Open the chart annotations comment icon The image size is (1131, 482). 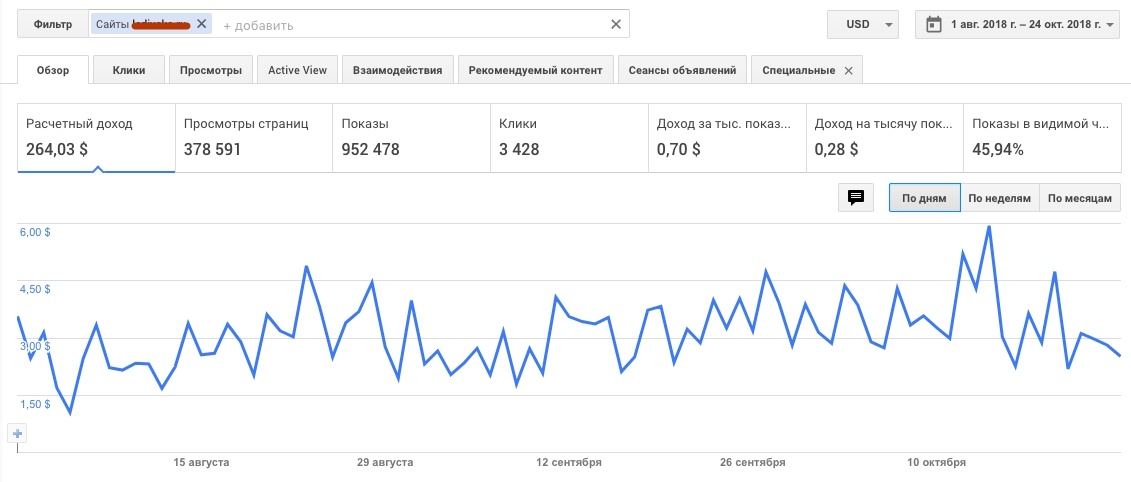tap(855, 198)
